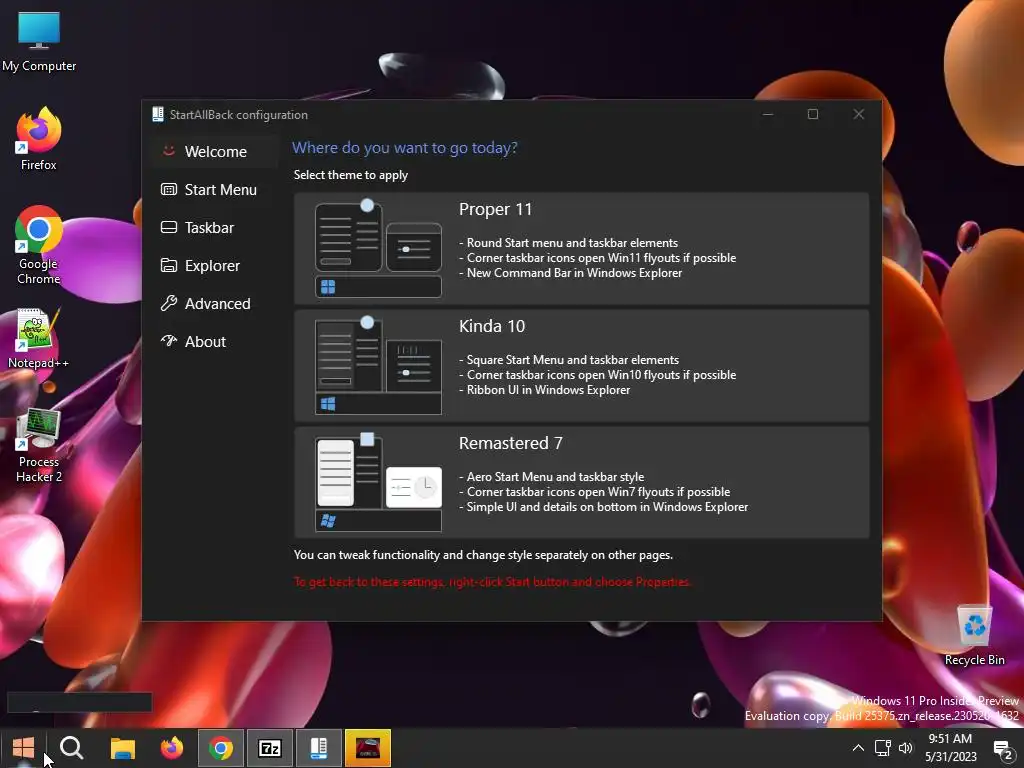Click 'You can tweak functionality' text
1024x768 pixels.
click(483, 554)
